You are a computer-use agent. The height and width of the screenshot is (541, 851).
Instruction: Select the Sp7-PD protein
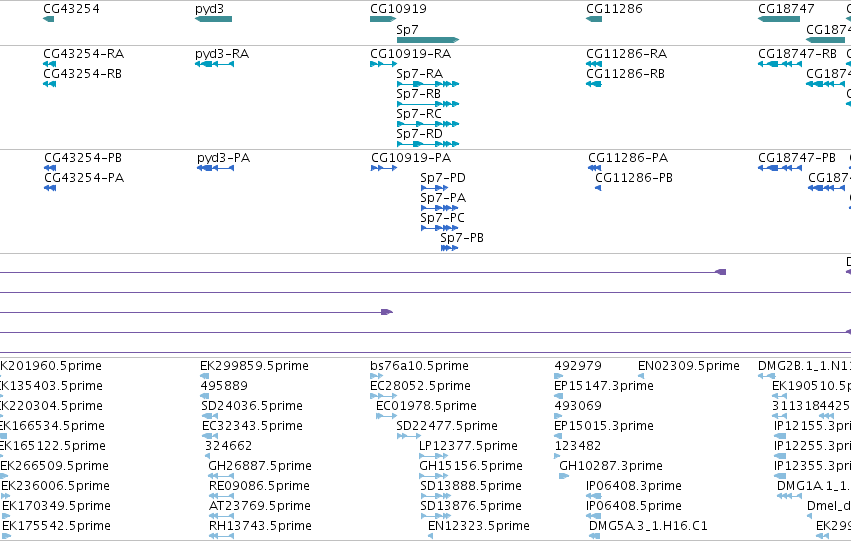[x=434, y=188]
